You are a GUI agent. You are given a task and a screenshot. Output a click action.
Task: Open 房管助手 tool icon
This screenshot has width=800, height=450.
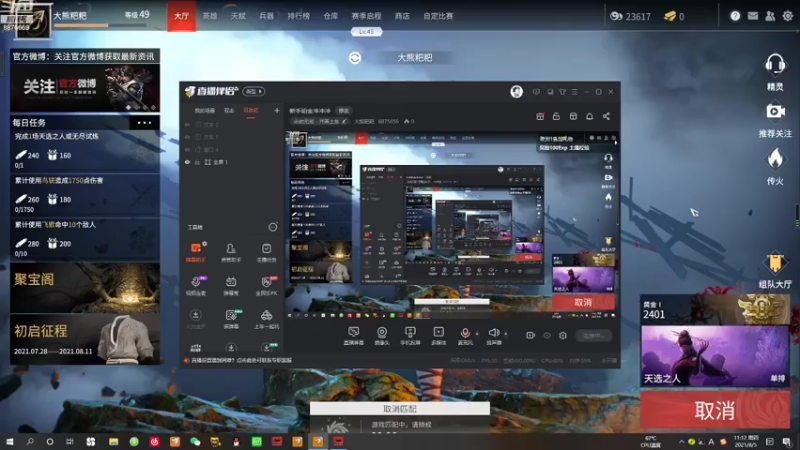[231, 252]
